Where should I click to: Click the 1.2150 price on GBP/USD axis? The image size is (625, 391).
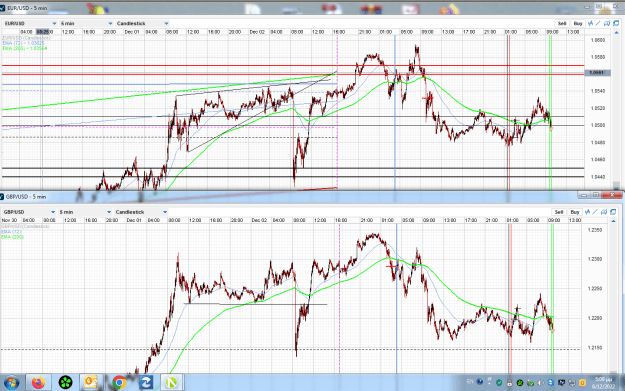pyautogui.click(x=595, y=348)
